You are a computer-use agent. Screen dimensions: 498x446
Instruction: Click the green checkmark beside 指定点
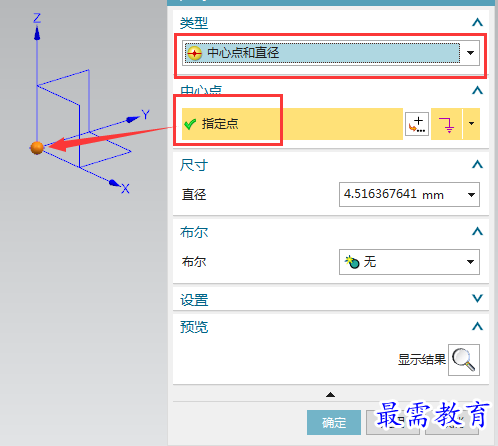pyautogui.click(x=190, y=124)
